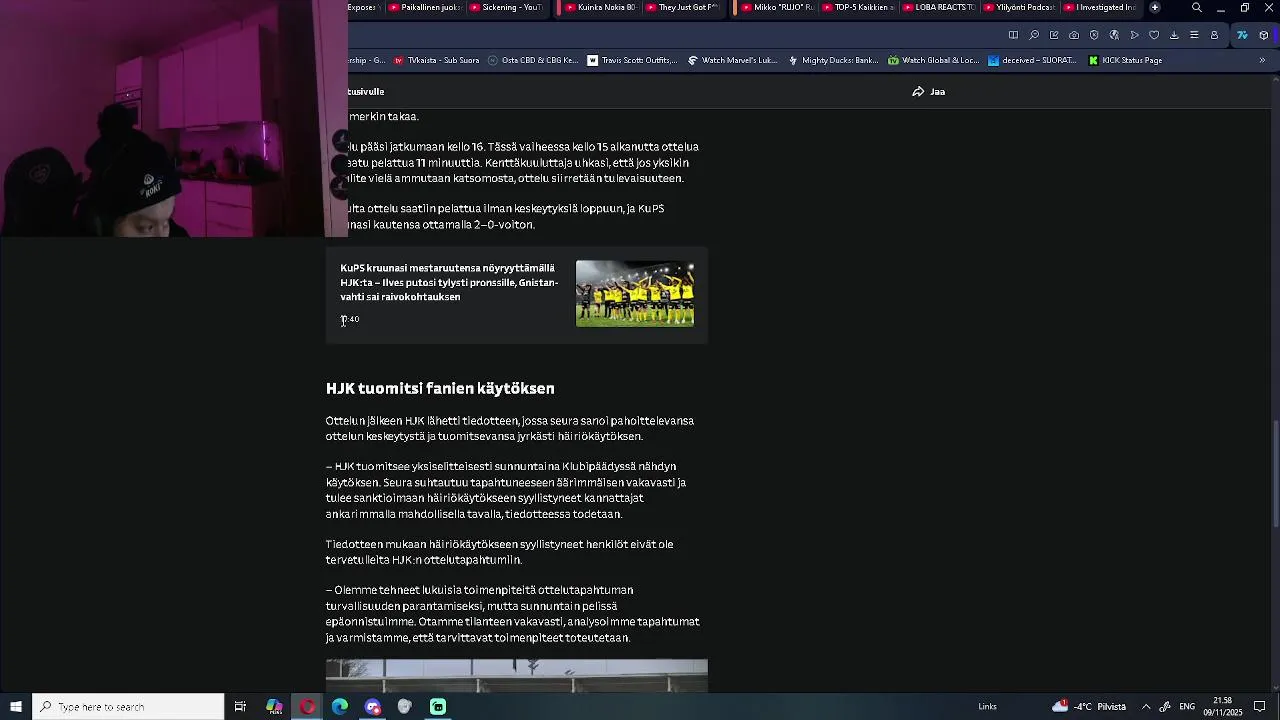Open the extensions cube icon
1280x720 pixels.
[1264, 35]
